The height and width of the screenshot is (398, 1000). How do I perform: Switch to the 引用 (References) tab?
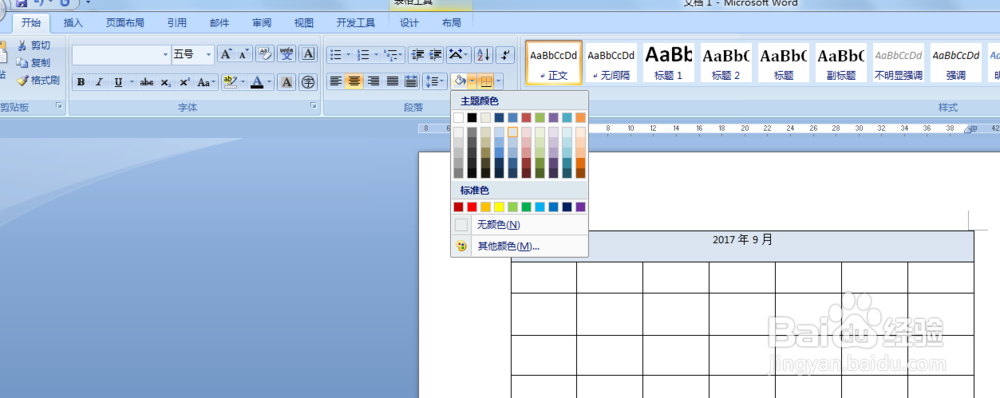coord(177,23)
